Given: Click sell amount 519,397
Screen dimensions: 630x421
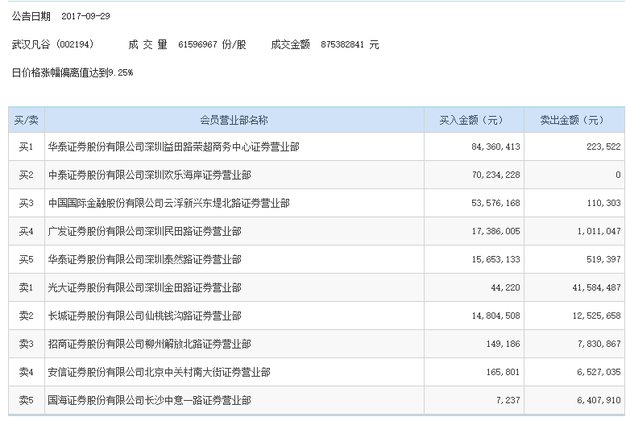Looking at the screenshot, I should pyautogui.click(x=603, y=260).
